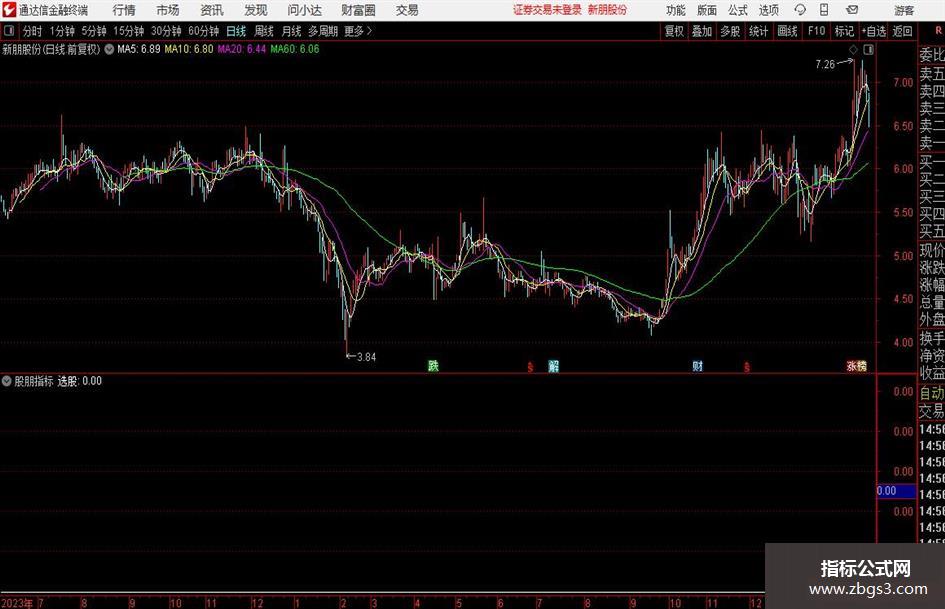Switch to the 1分钟 period tab
Image resolution: width=945 pixels, height=609 pixels.
pyautogui.click(x=61, y=31)
